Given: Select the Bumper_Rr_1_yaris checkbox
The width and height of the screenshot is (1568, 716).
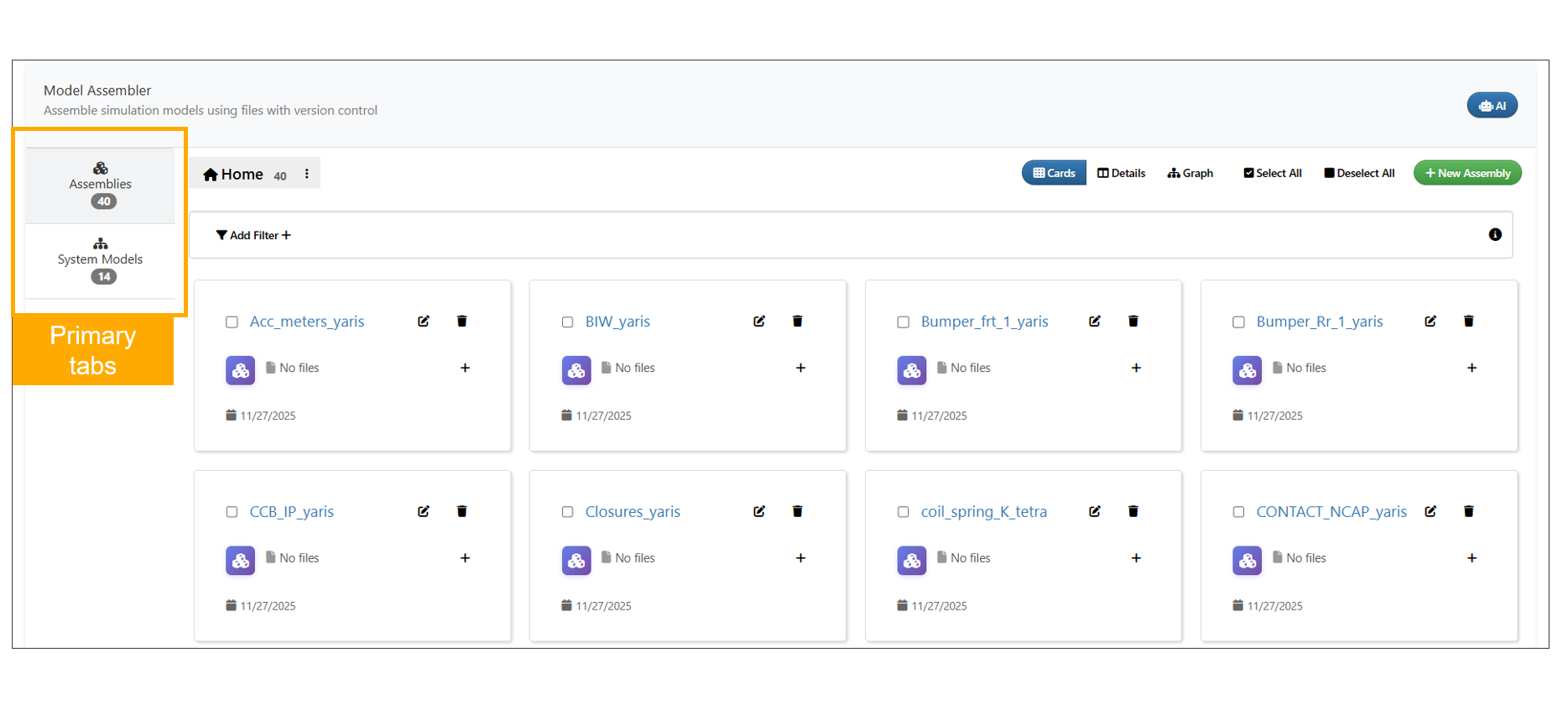Looking at the screenshot, I should tap(1238, 322).
